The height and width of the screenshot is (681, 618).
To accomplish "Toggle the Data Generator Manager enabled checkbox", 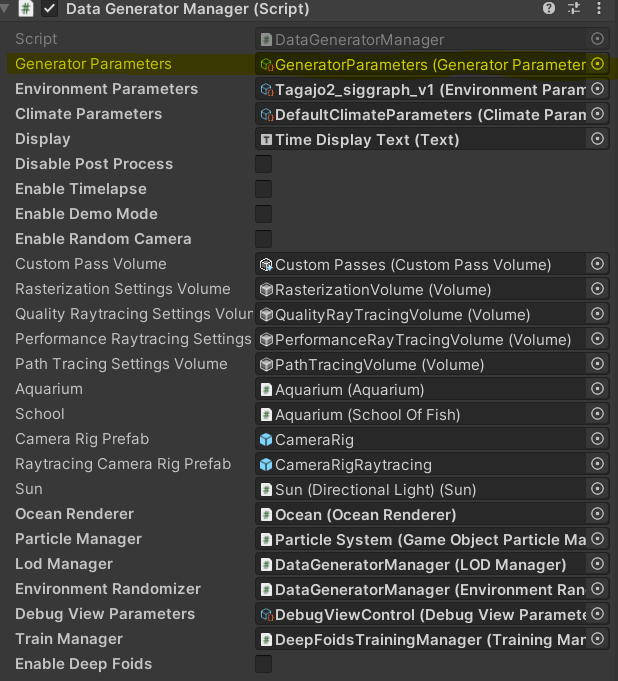I will (50, 9).
